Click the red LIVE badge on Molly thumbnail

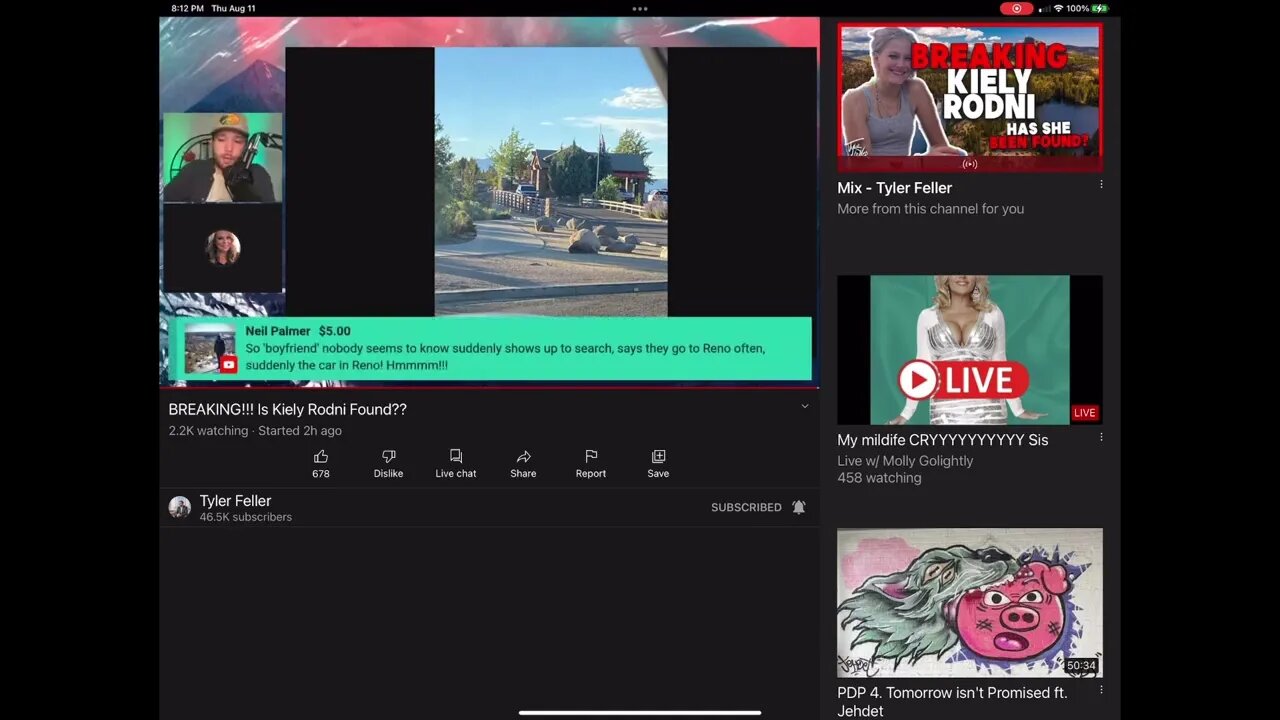pos(1085,412)
